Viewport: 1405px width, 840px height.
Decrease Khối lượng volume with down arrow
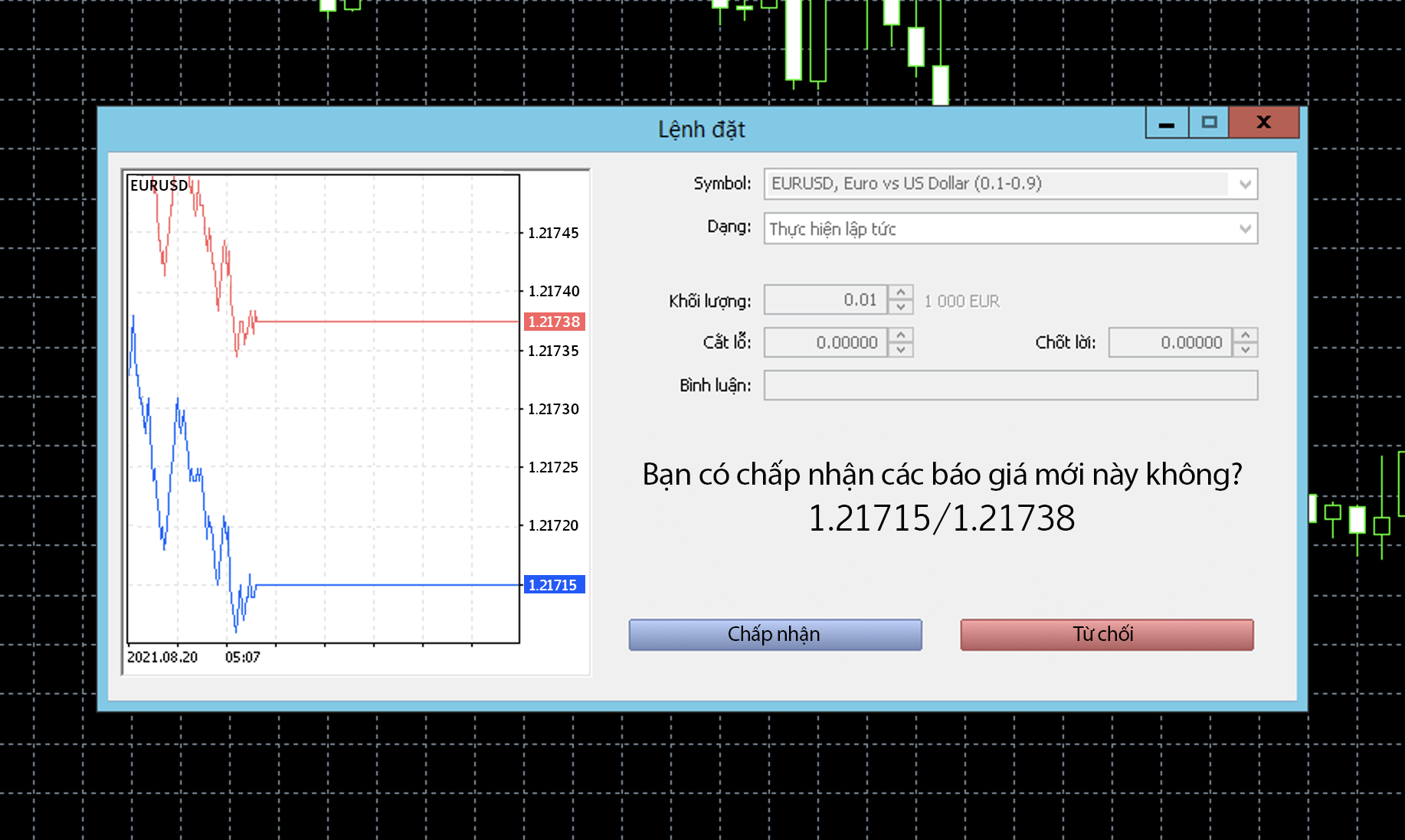[901, 307]
